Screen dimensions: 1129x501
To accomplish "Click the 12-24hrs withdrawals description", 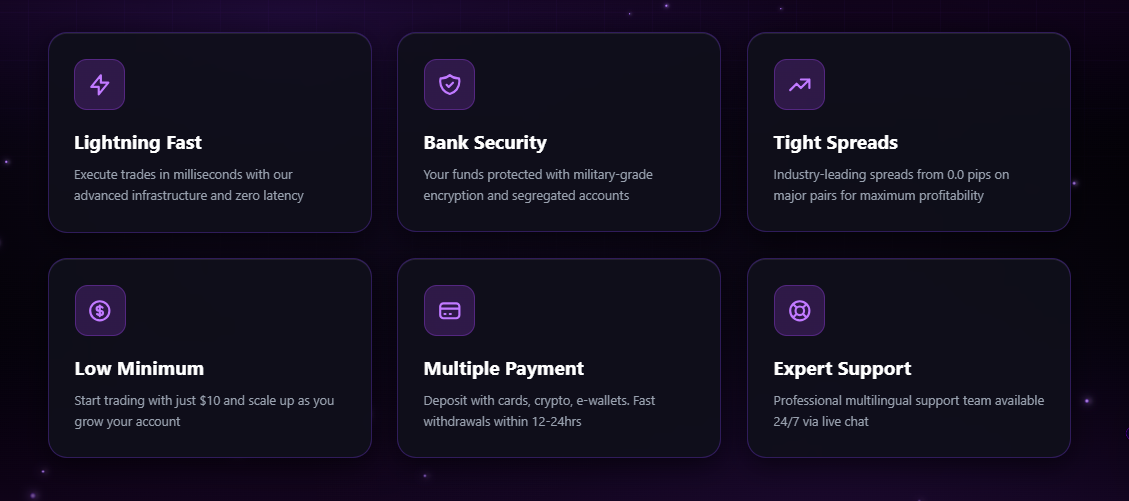I will [539, 411].
